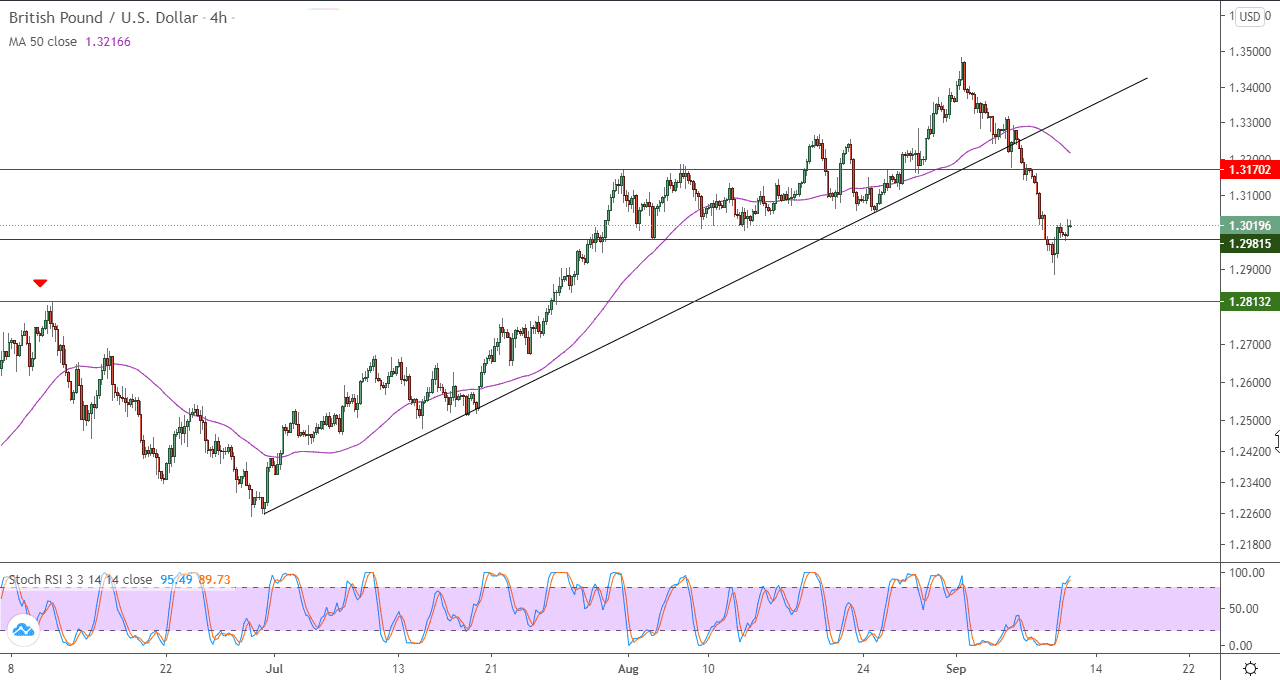
Task: Click the 1.24200 price axis level
Action: coord(1250,452)
